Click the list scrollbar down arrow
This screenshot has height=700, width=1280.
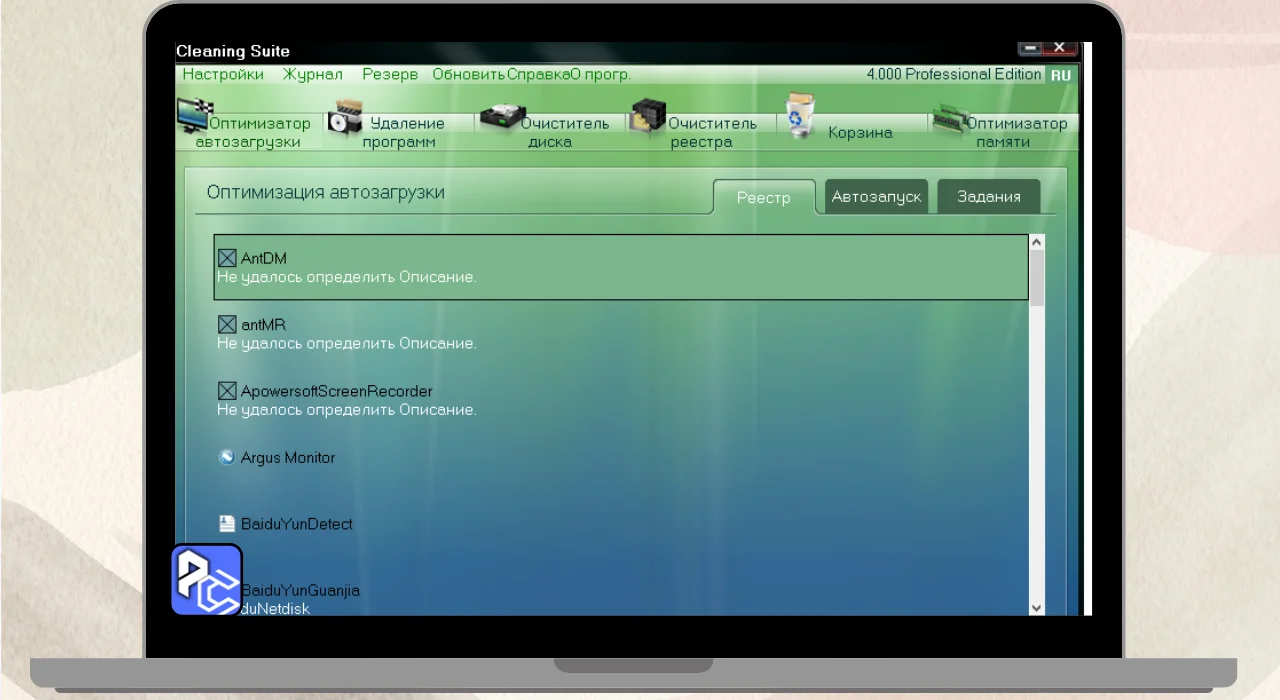(x=1036, y=607)
